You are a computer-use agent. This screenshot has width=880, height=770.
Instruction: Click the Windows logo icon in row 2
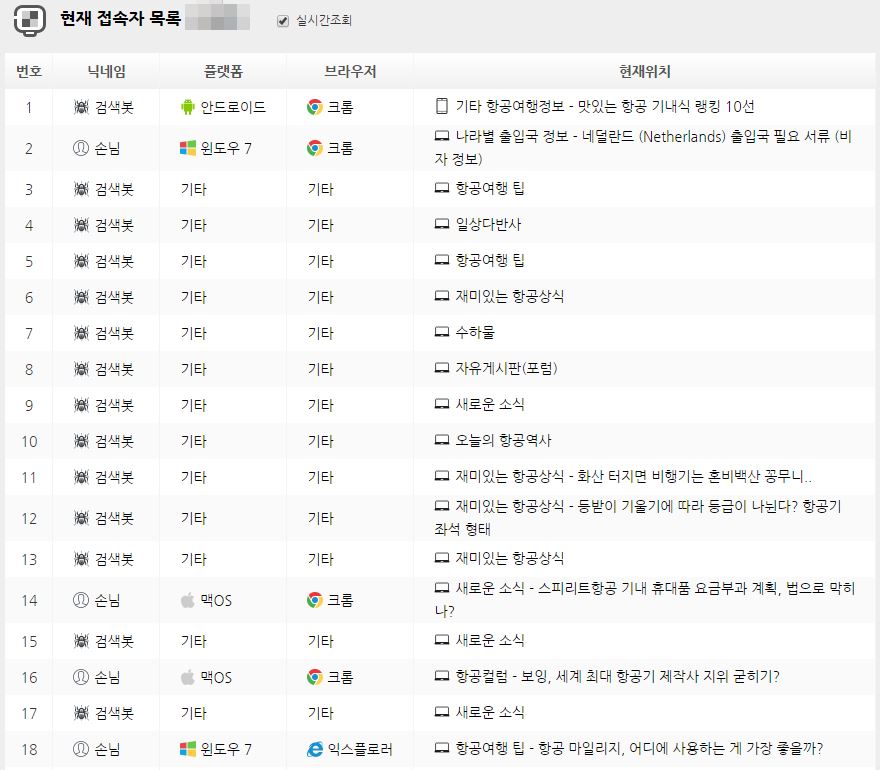click(x=187, y=148)
